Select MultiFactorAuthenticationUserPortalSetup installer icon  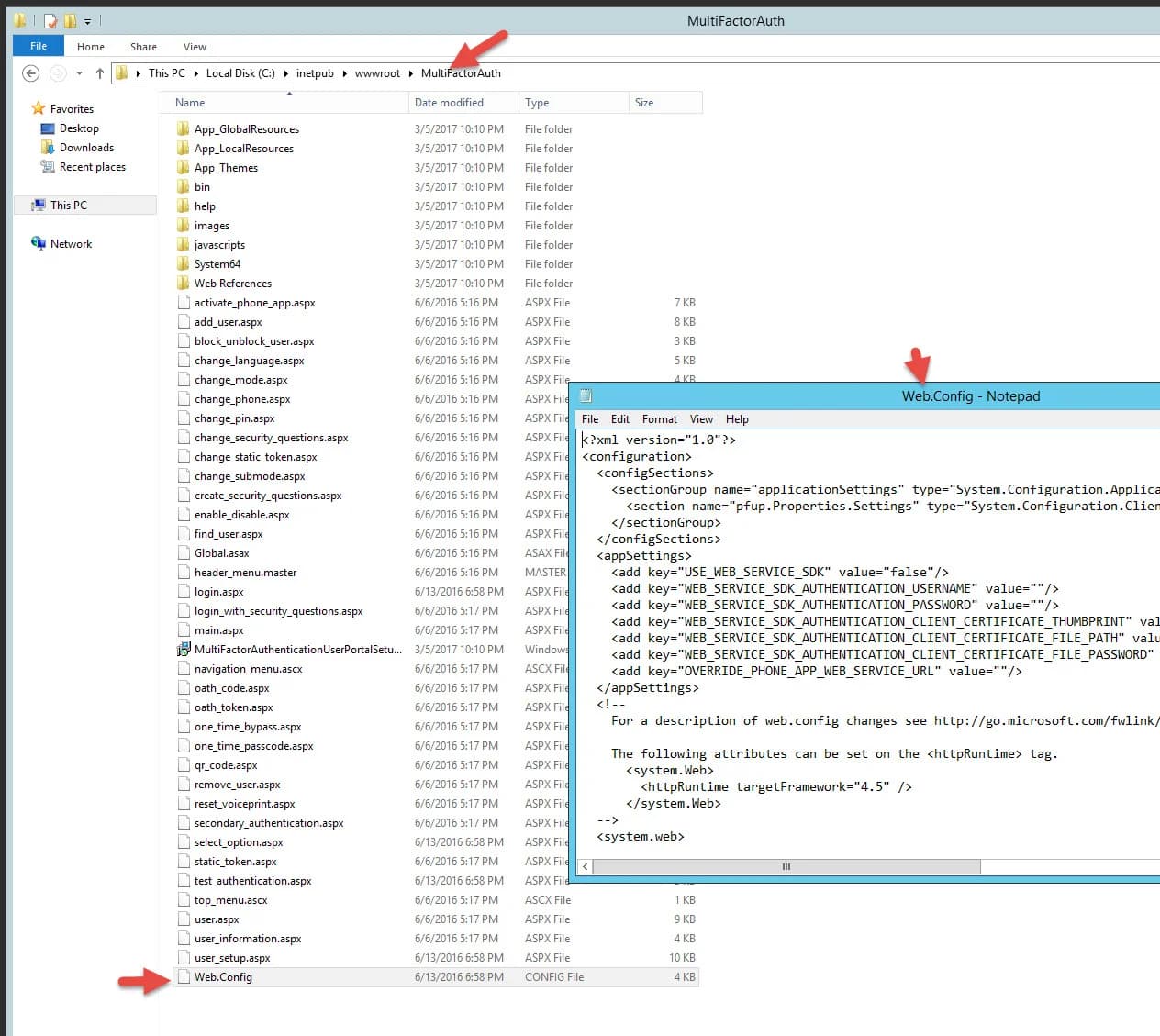(x=184, y=650)
